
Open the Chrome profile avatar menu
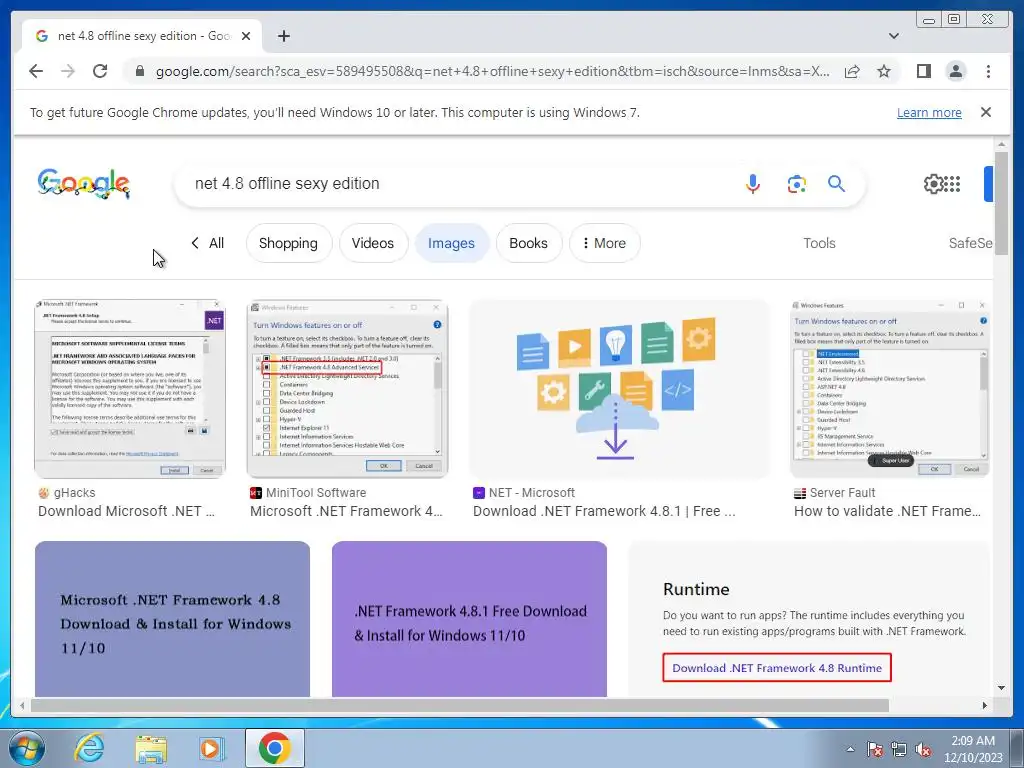point(956,71)
